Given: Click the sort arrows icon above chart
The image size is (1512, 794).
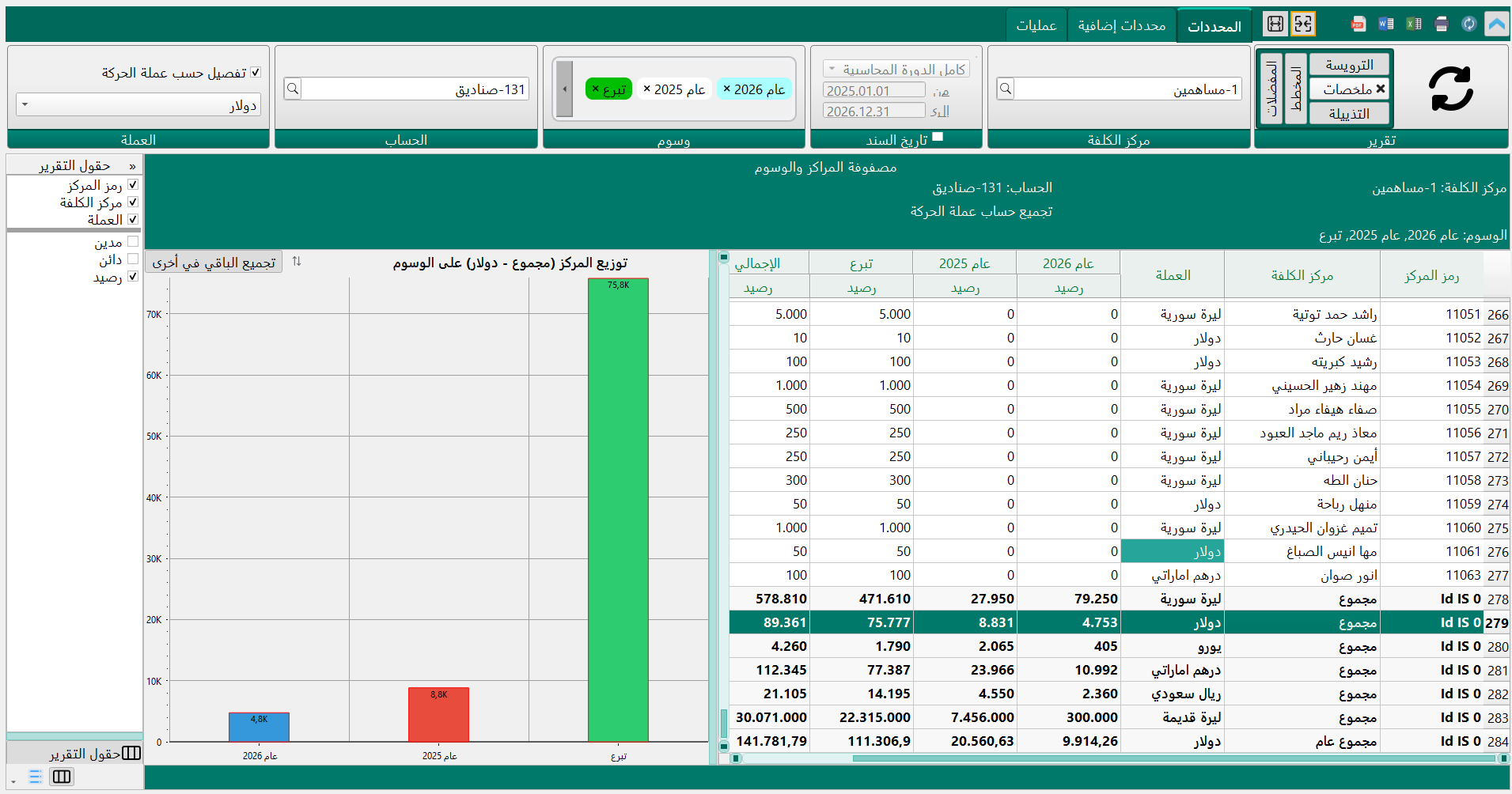Looking at the screenshot, I should click(x=297, y=261).
